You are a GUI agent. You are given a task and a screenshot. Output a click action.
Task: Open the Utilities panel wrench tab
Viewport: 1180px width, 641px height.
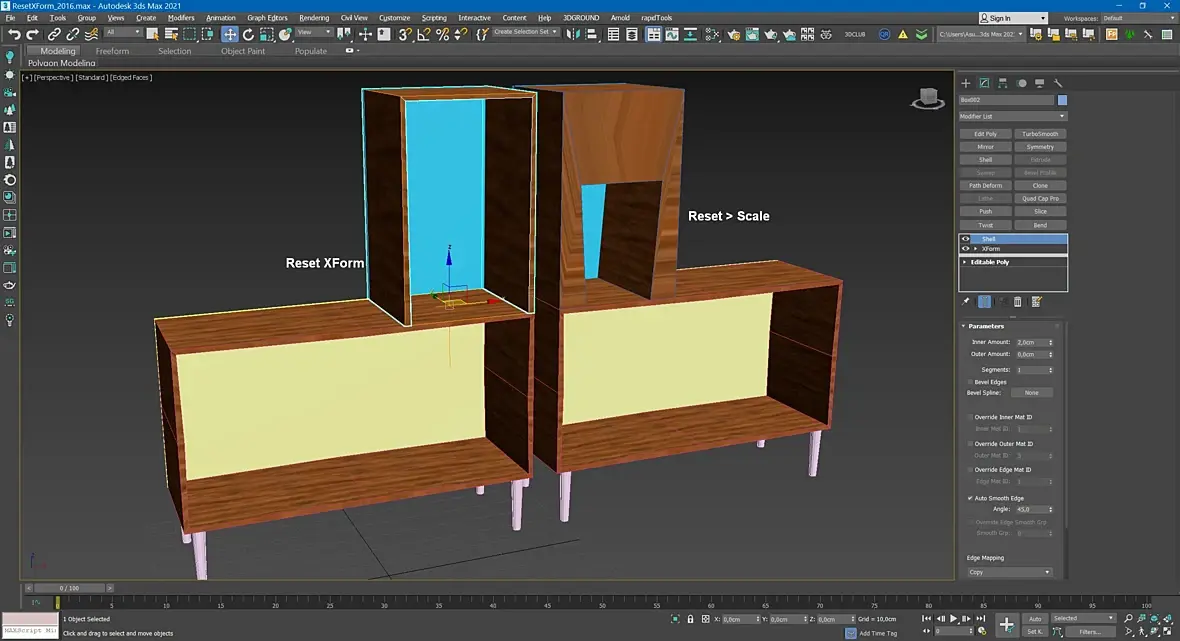coord(1058,83)
